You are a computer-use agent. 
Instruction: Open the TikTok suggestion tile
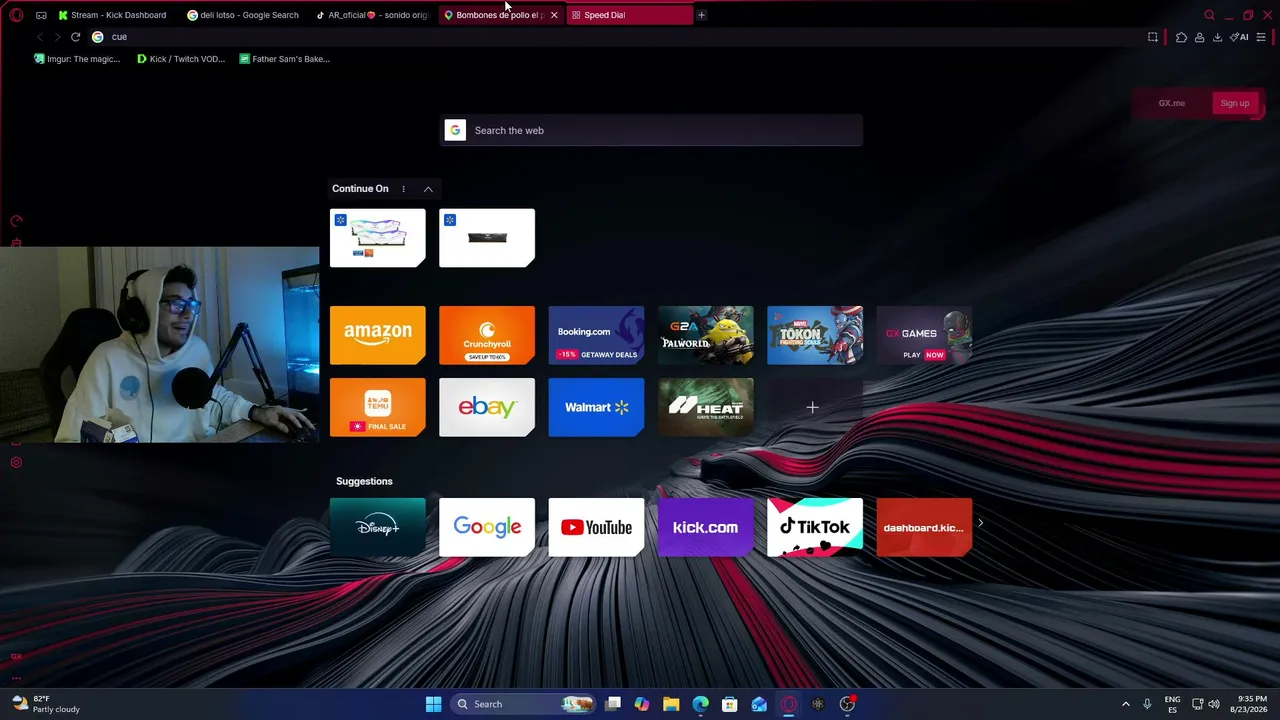[x=815, y=527]
